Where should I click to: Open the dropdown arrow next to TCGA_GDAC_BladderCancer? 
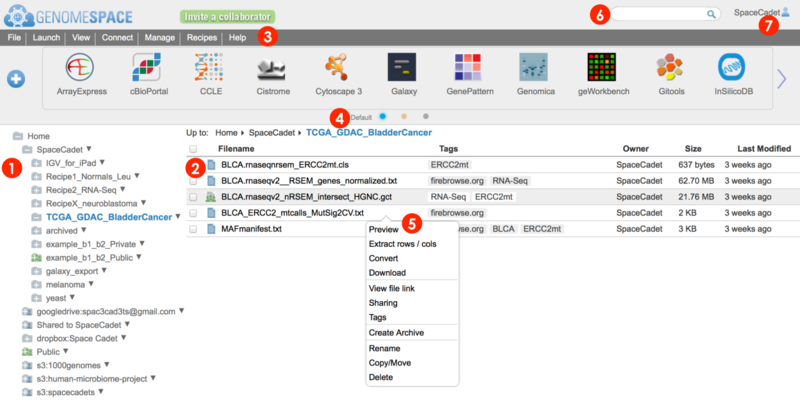click(178, 216)
